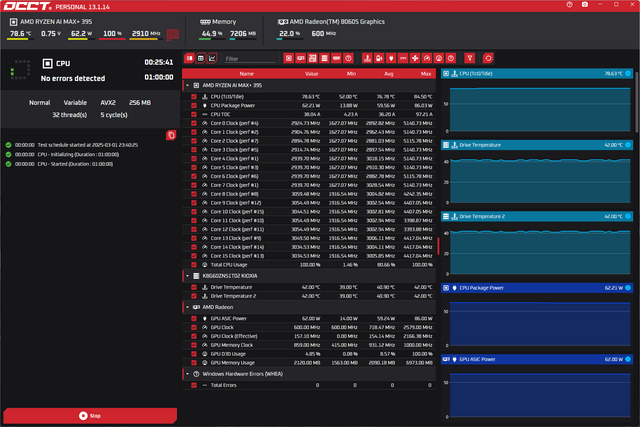Screen dimensions: 640x427
Task: Reset sensor min/max values with refresh icon
Action: pos(488,58)
